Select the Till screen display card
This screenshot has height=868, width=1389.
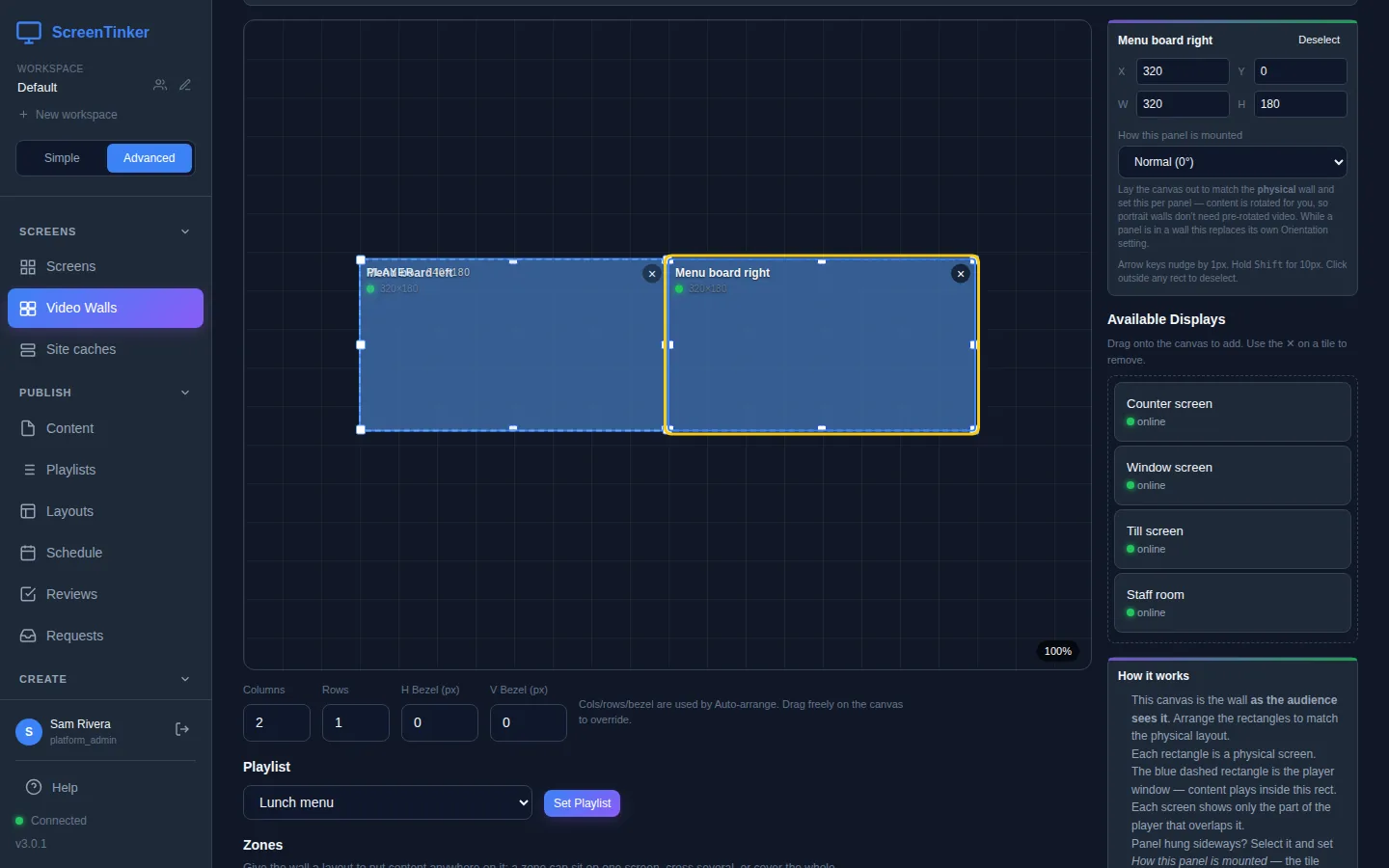tap(1233, 539)
